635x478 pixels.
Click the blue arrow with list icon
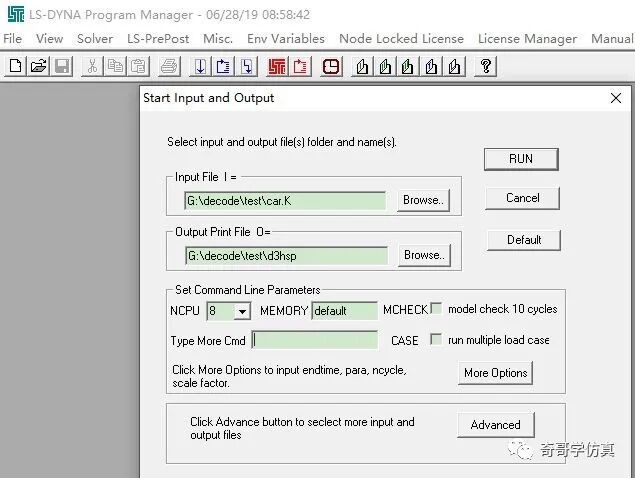[223, 66]
